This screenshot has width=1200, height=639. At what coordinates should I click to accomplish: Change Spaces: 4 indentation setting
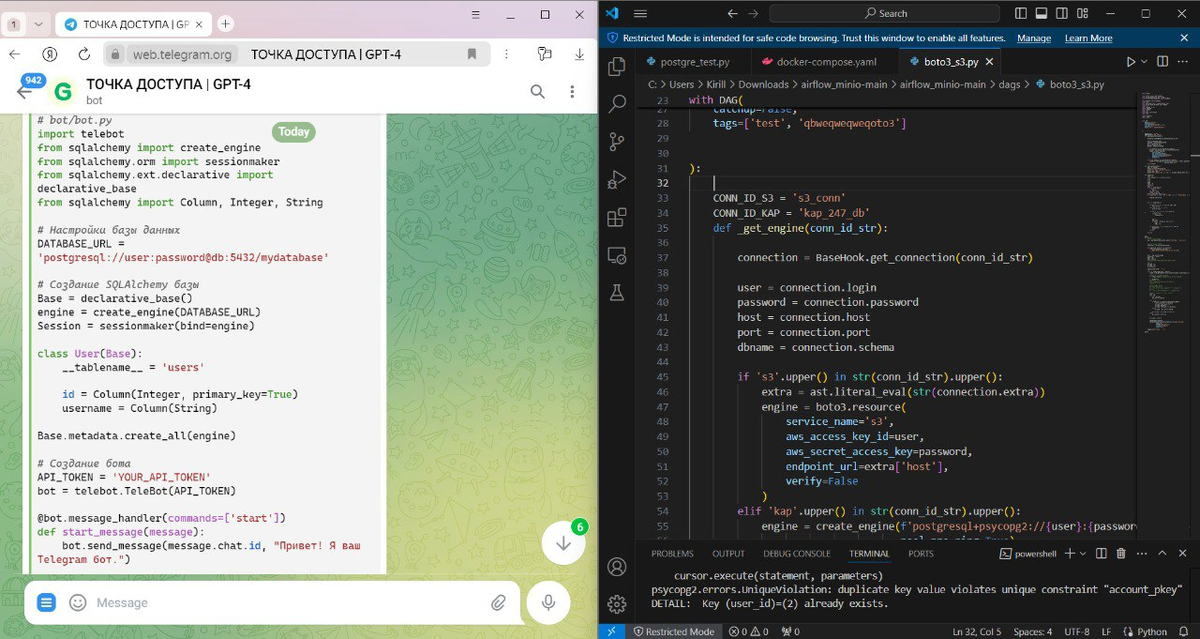(x=1032, y=631)
